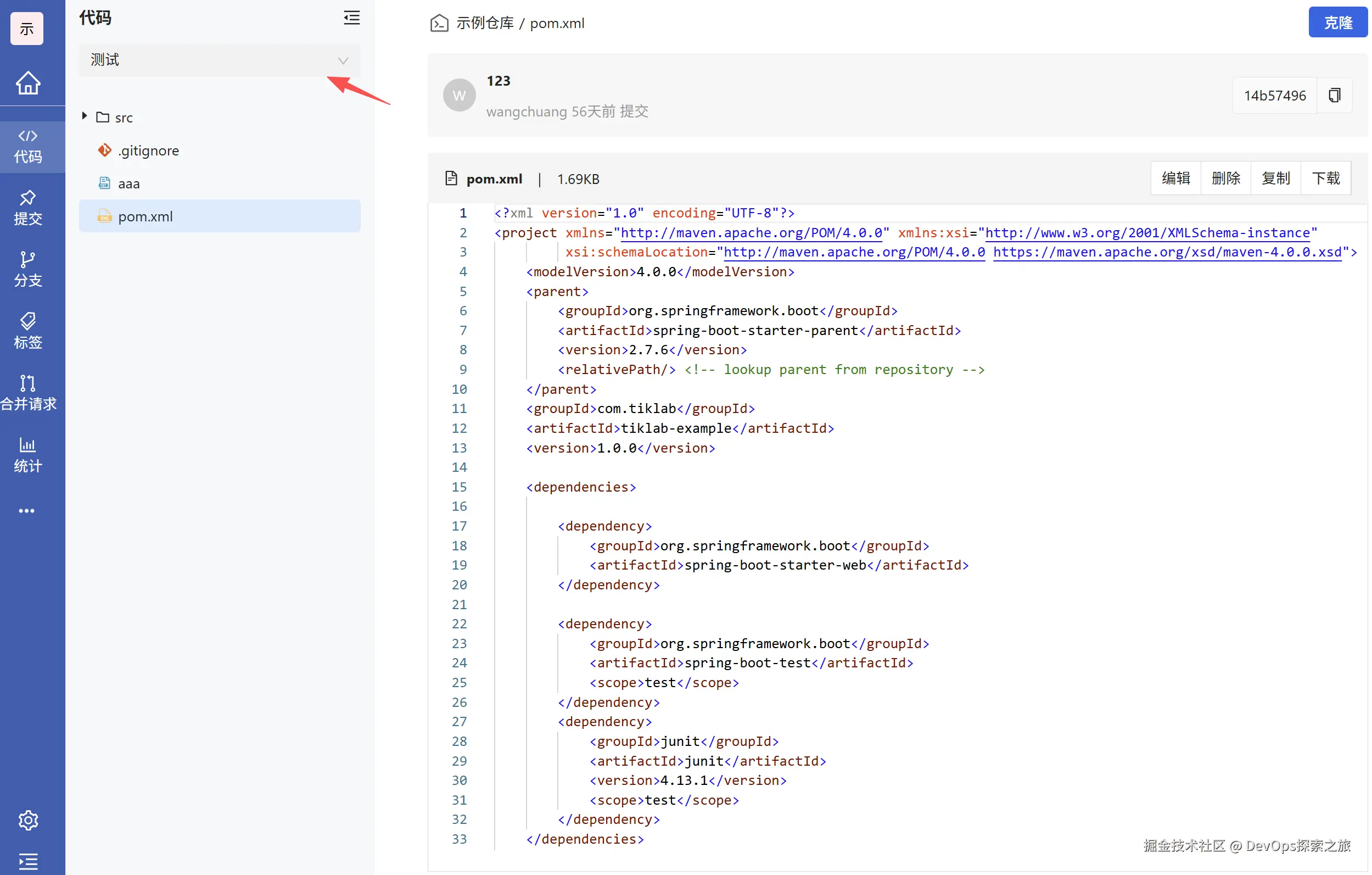Open the 标签 tags section
1372x875 pixels.
27,331
